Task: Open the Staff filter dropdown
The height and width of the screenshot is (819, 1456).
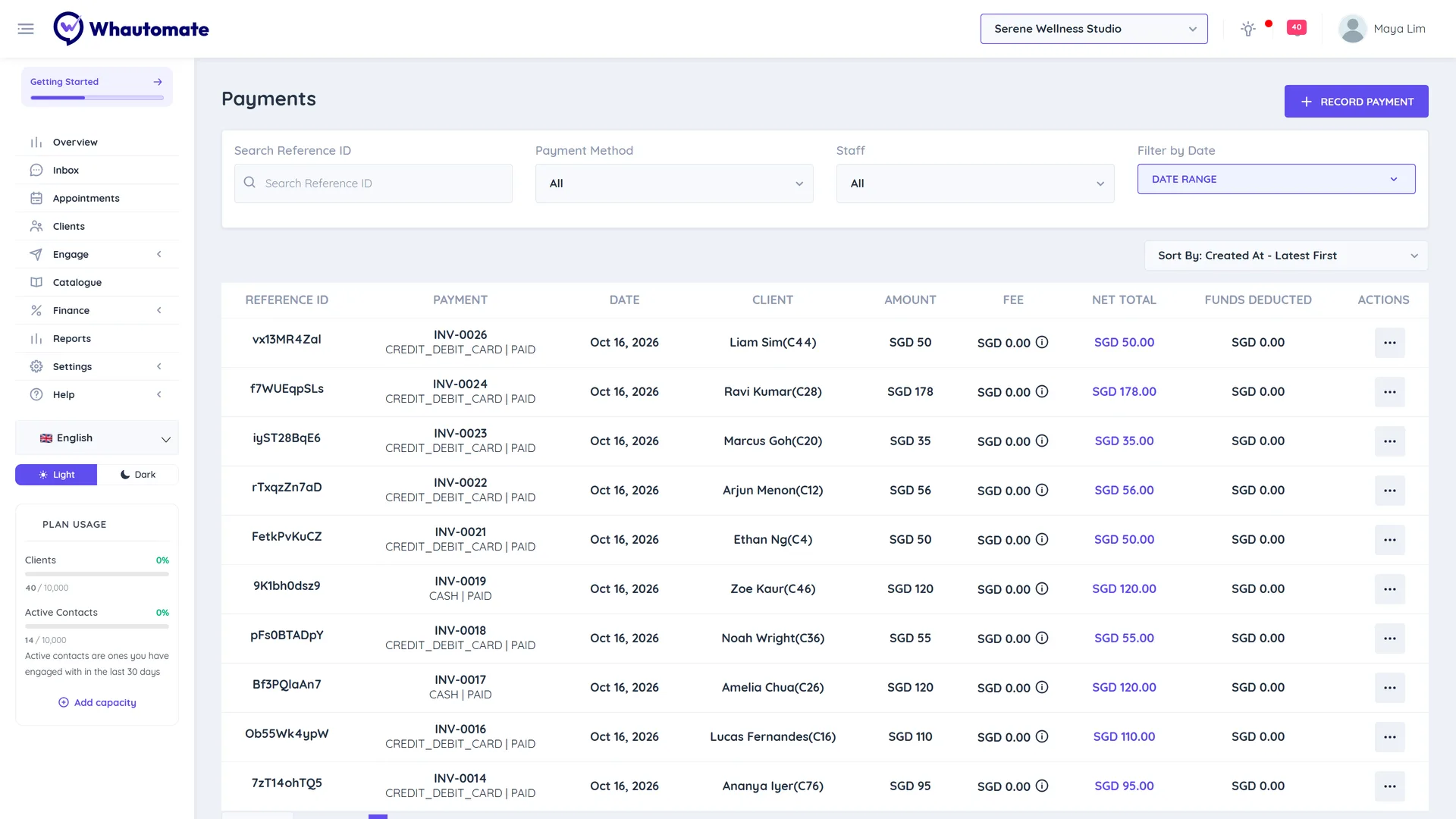Action: [x=975, y=184]
